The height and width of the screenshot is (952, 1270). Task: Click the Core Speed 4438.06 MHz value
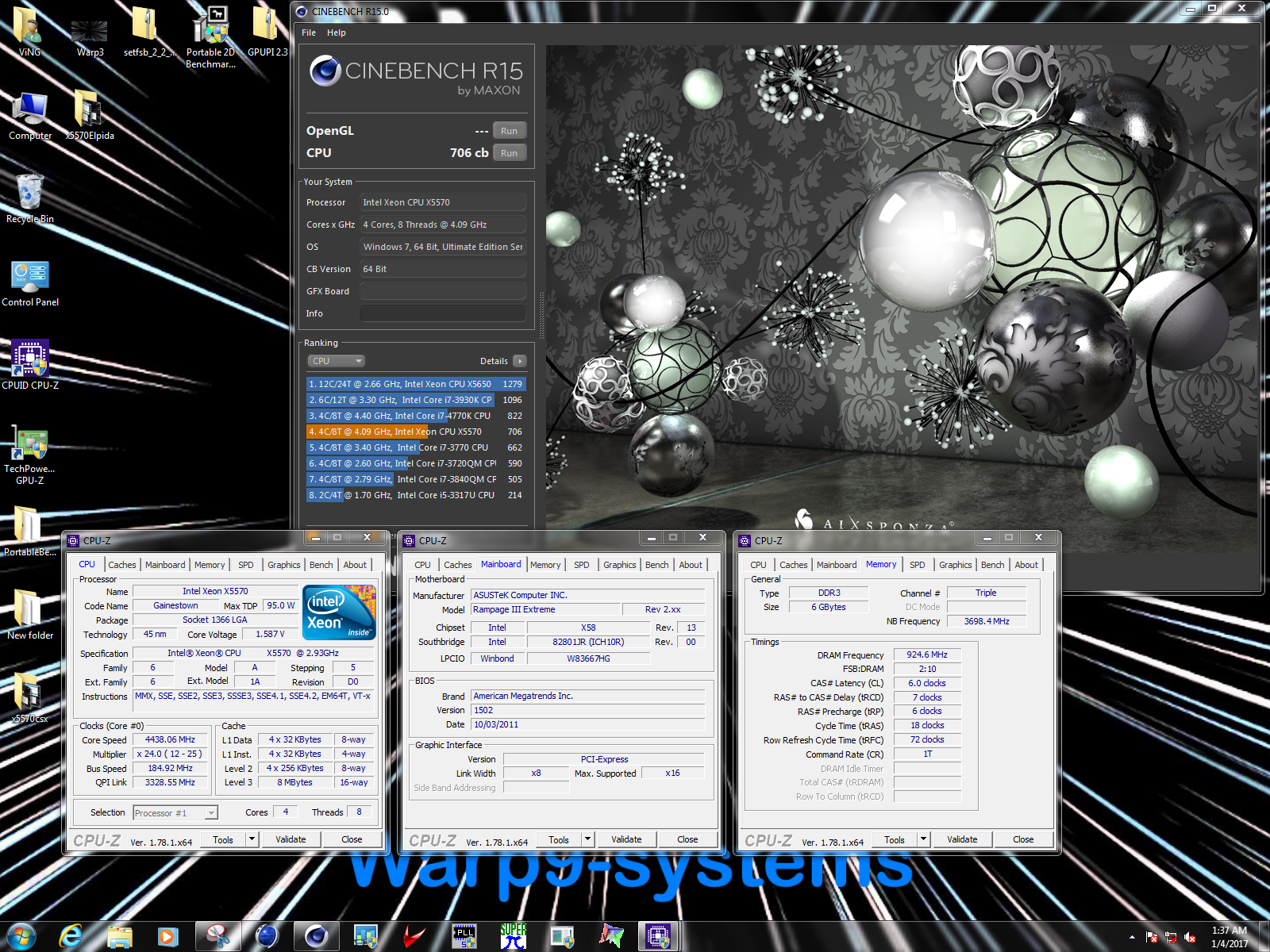pos(170,739)
